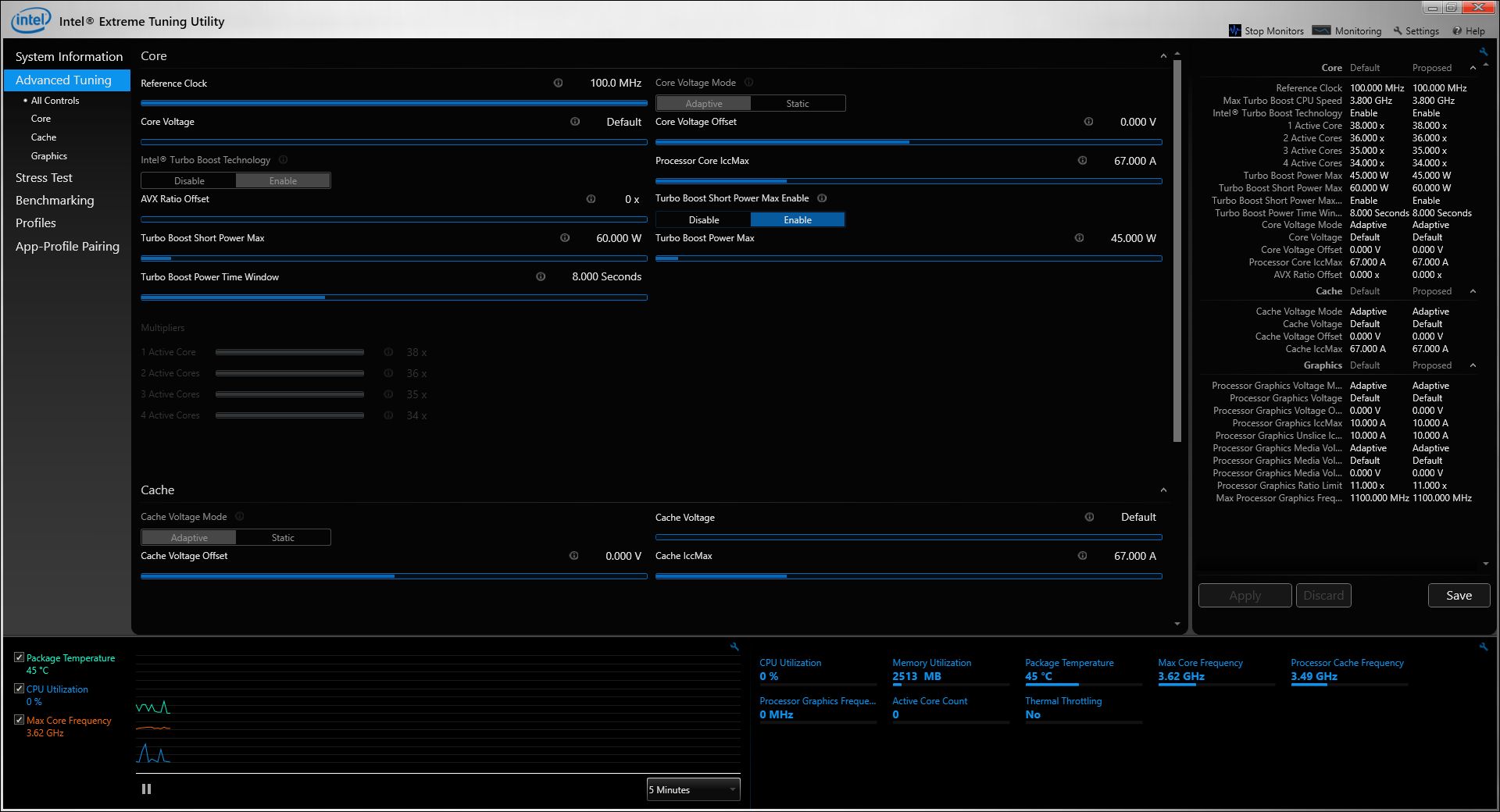The width and height of the screenshot is (1500, 812).
Task: Open proposed settings panel wrench icon
Action: click(1484, 52)
